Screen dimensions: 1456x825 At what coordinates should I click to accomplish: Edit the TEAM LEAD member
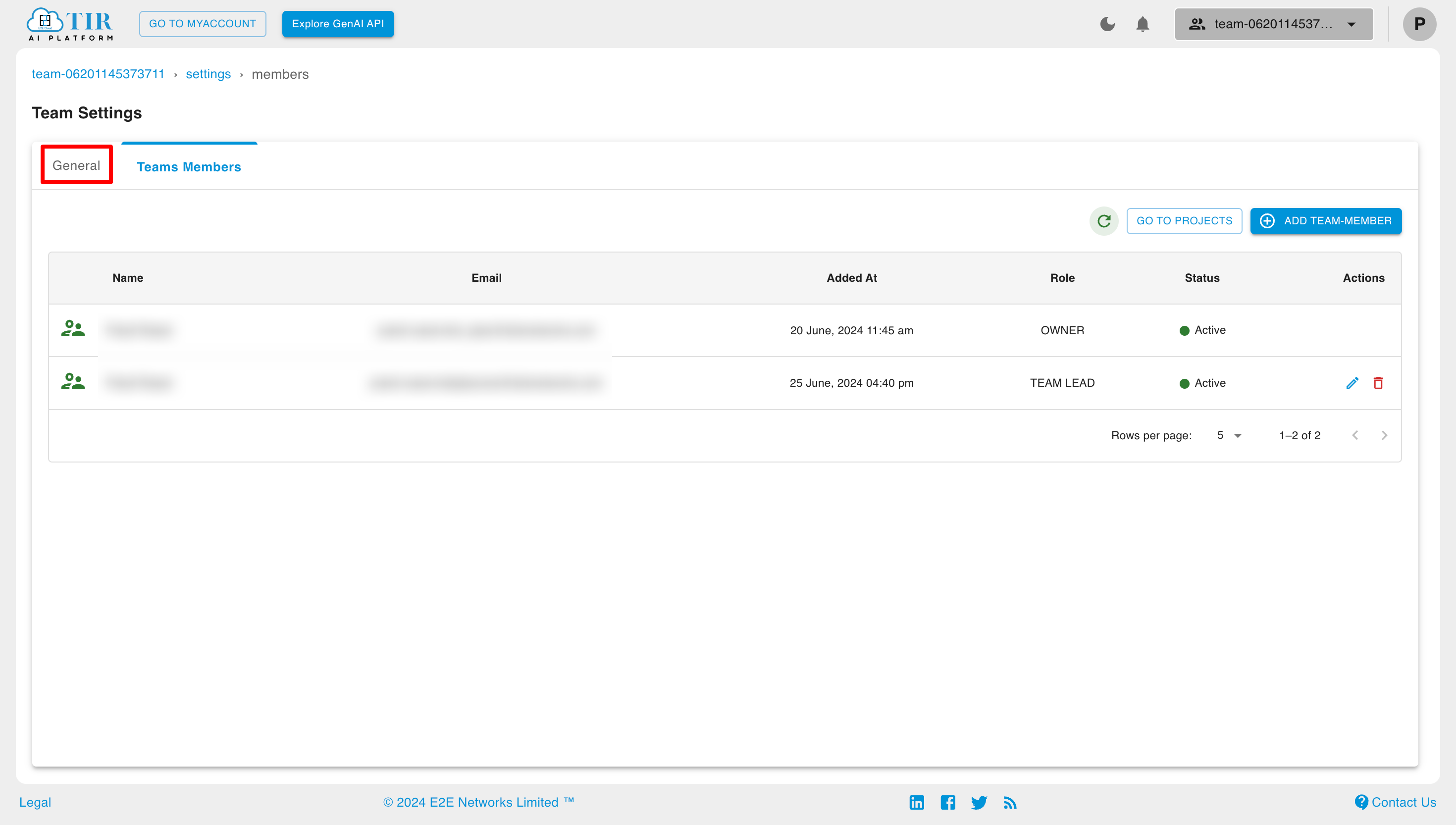coord(1352,383)
